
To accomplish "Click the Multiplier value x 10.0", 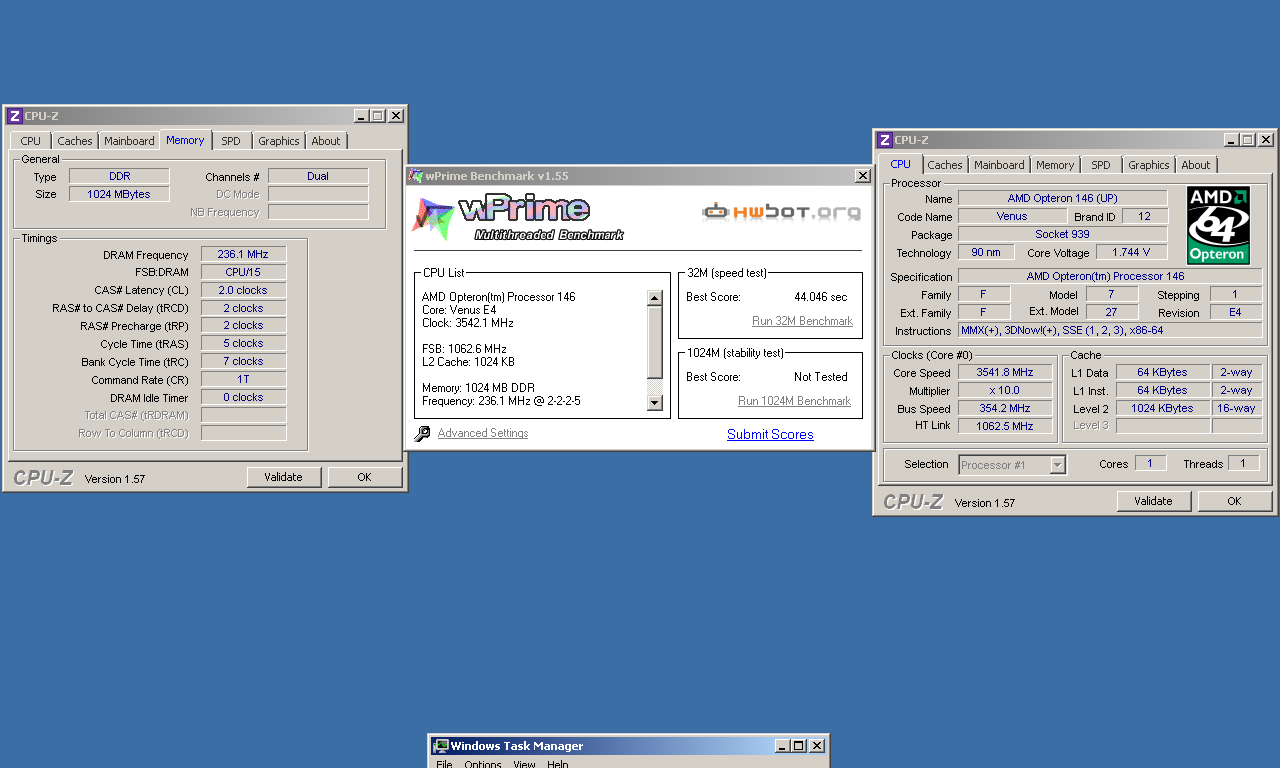I will (x=1005, y=390).
